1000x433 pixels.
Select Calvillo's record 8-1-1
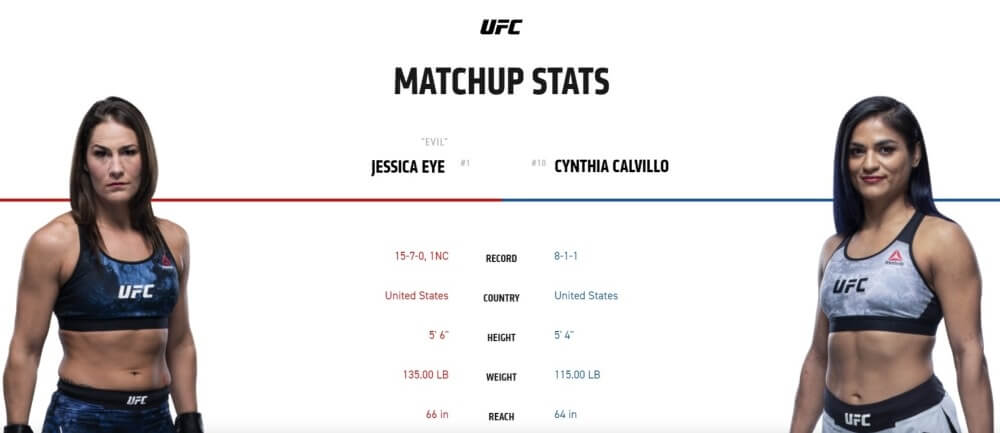(x=566, y=256)
